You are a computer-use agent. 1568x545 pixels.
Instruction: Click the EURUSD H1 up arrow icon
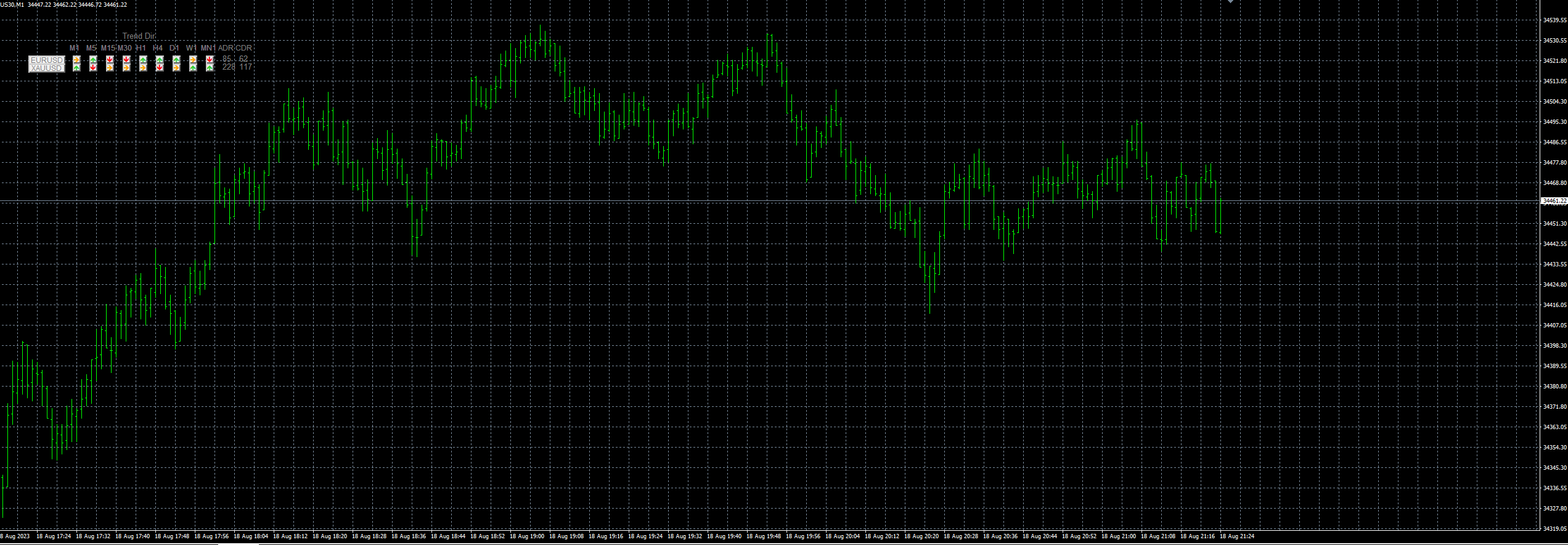click(x=143, y=60)
